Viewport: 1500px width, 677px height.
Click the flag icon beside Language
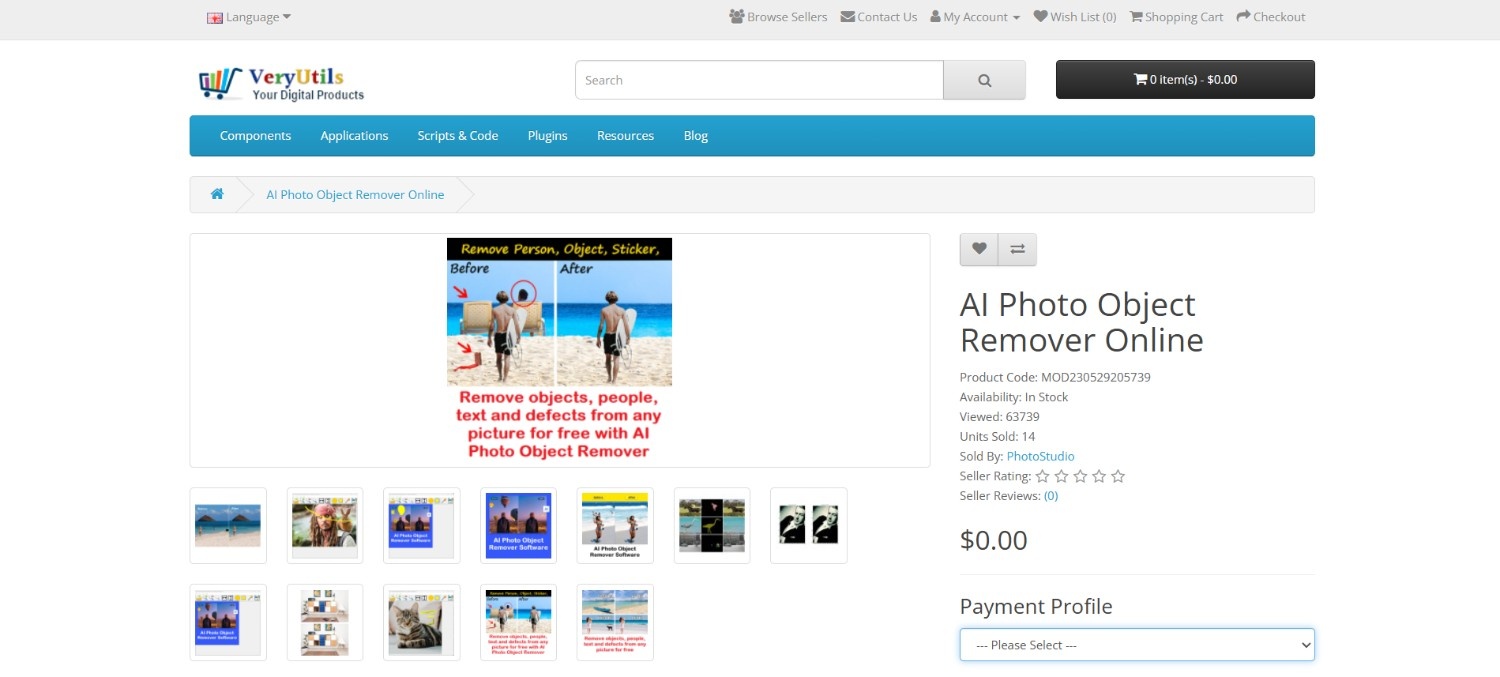point(215,18)
